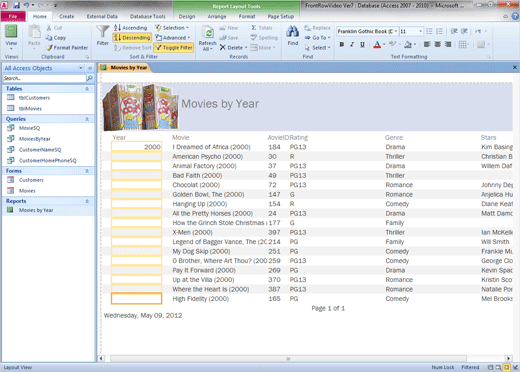The height and width of the screenshot is (372, 520).
Task: Click the Format Painter tool
Action: coord(67,48)
